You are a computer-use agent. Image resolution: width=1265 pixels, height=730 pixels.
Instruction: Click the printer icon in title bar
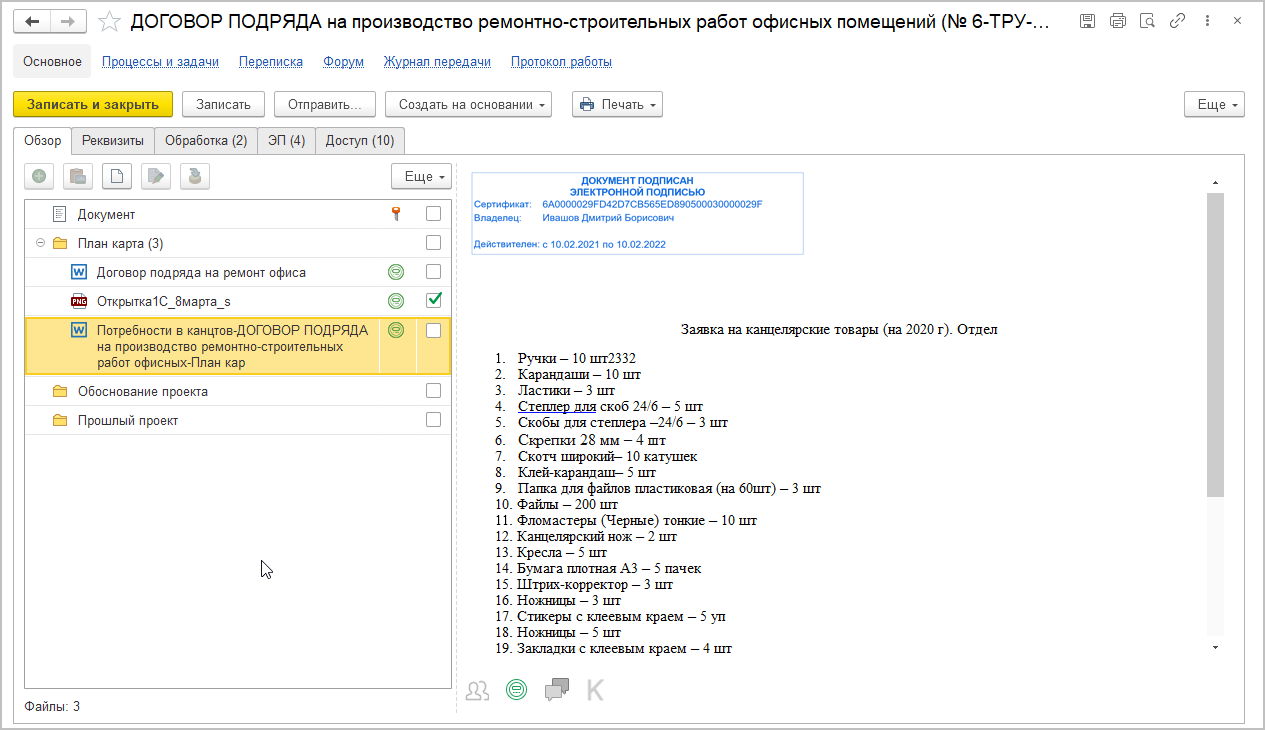tap(1118, 21)
